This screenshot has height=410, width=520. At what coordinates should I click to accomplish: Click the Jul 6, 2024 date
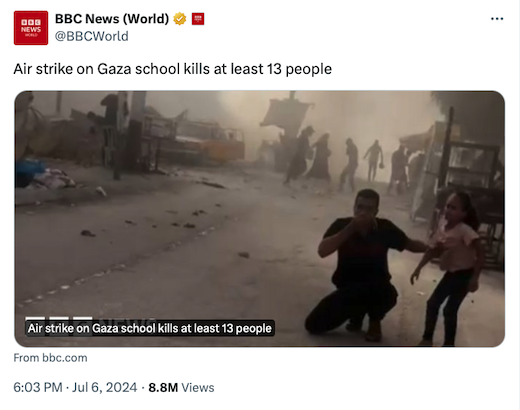104,387
